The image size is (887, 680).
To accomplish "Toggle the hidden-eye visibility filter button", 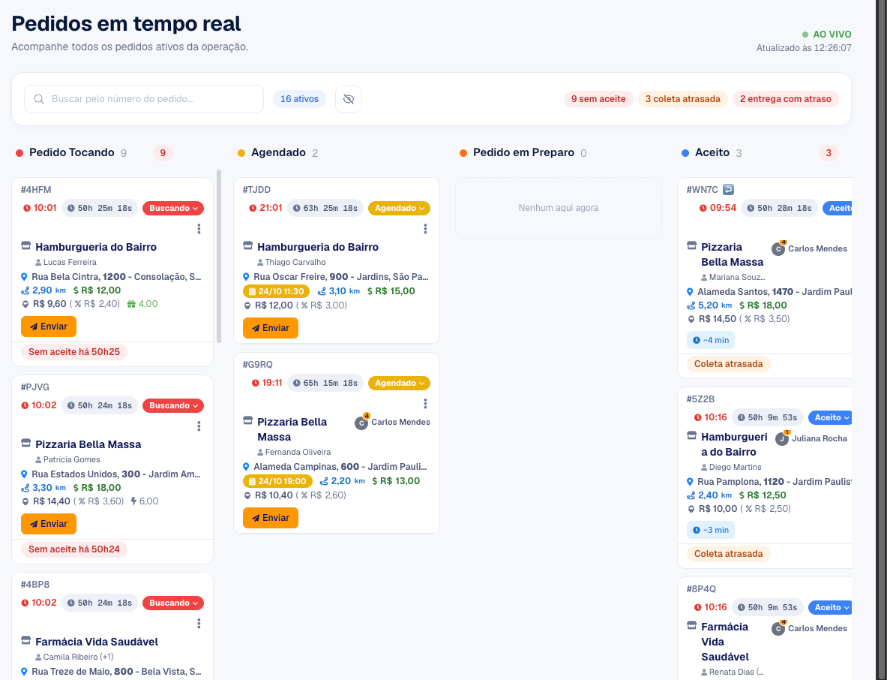I will coord(348,99).
